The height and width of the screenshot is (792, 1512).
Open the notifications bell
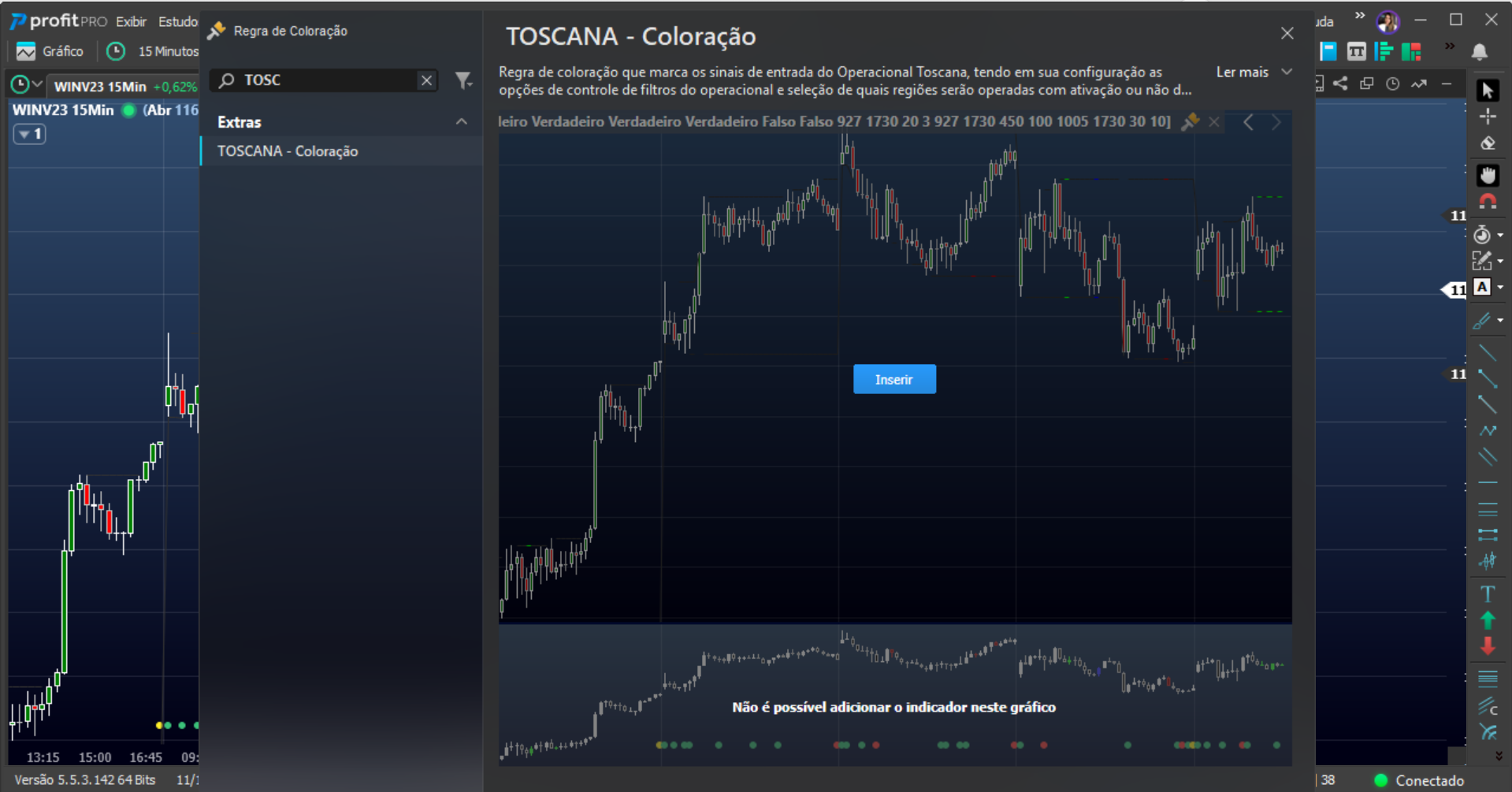1479,52
